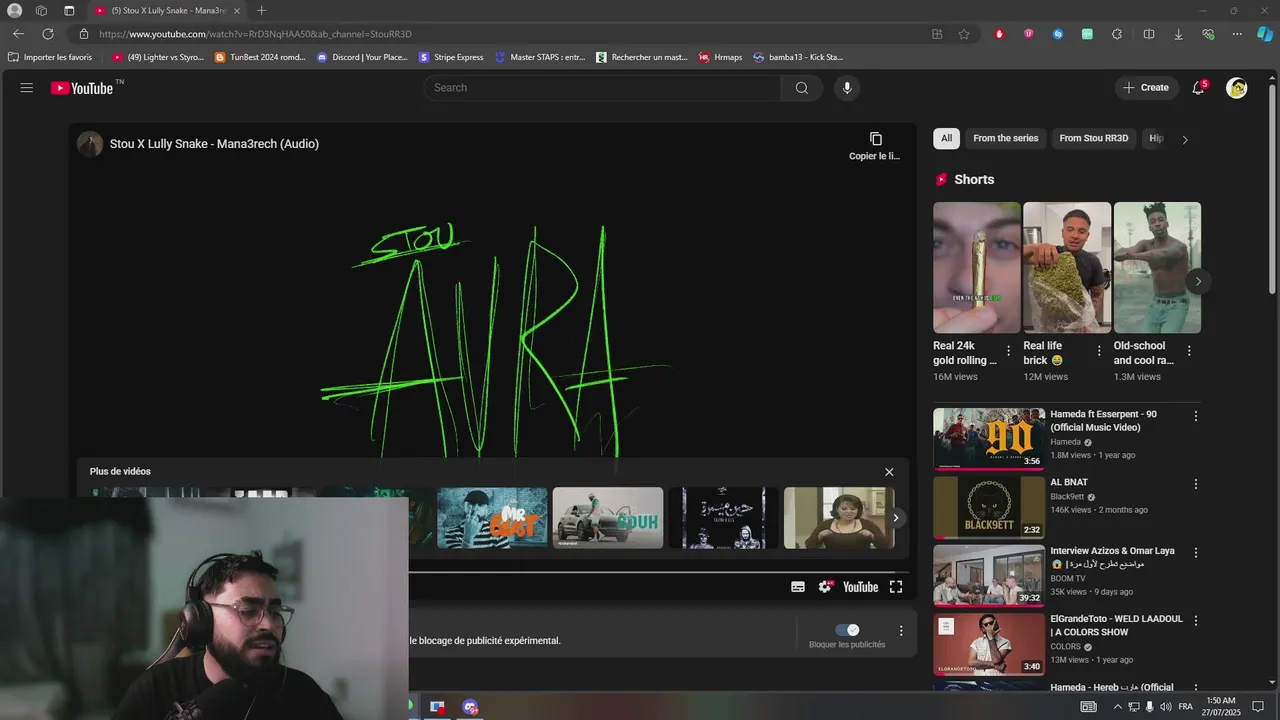1280x720 pixels.
Task: Open Hameda - 90 Official Music Video title
Action: 1103,420
